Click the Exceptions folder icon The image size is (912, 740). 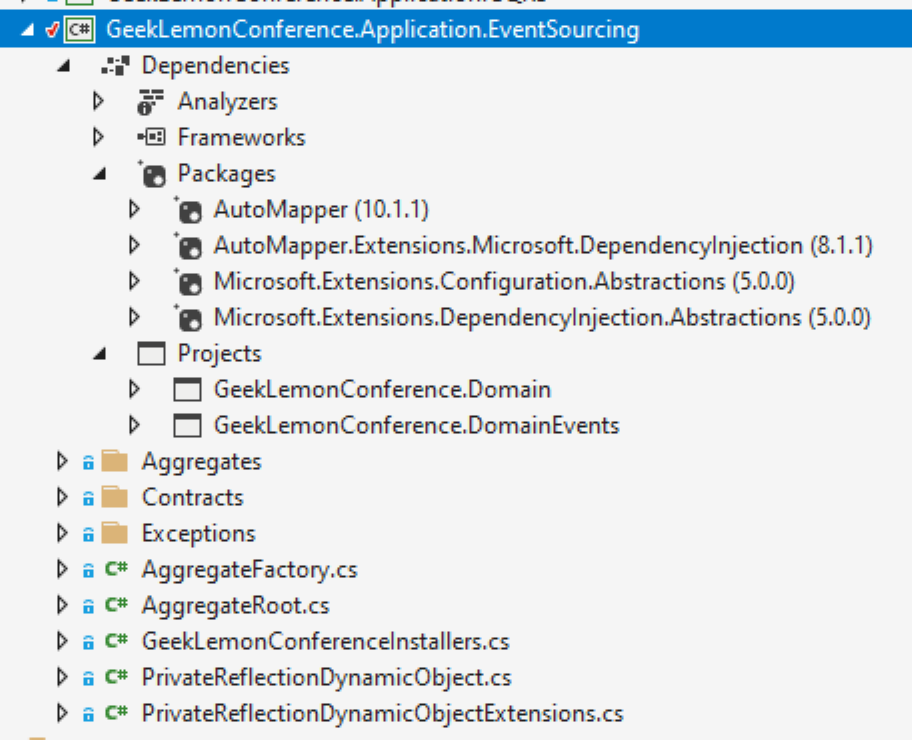point(115,533)
